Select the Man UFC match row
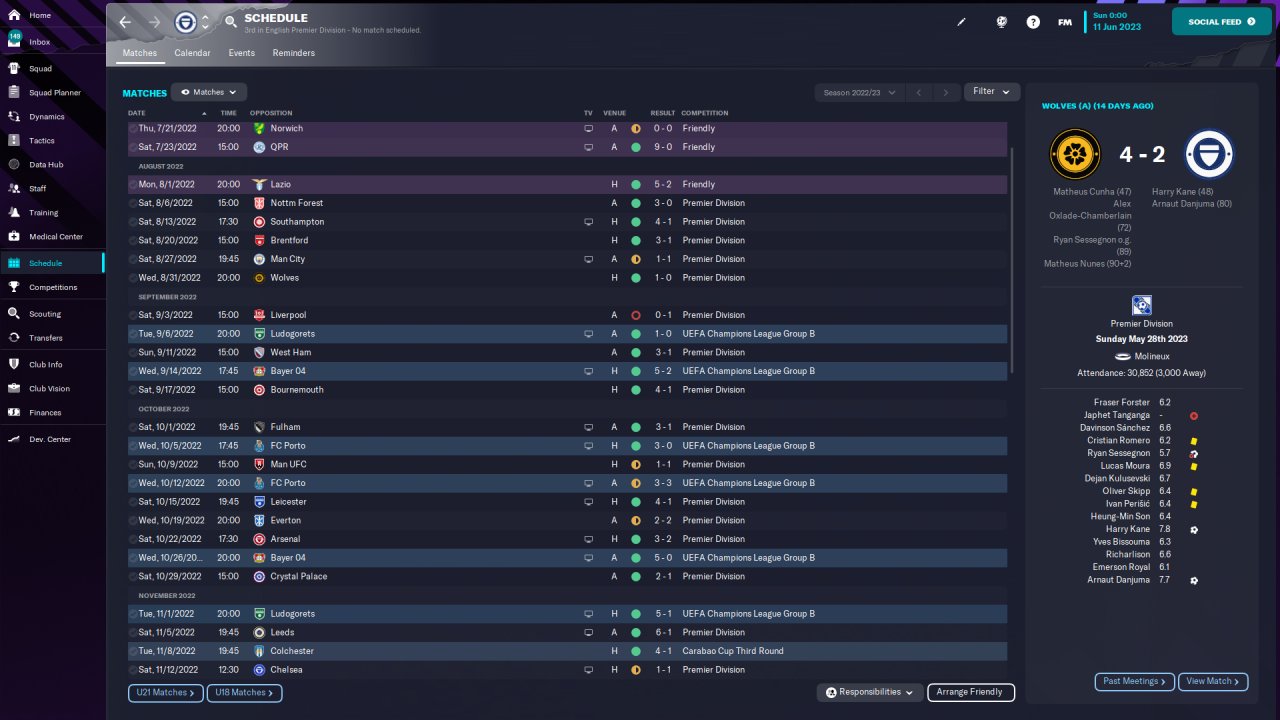 tap(567, 465)
